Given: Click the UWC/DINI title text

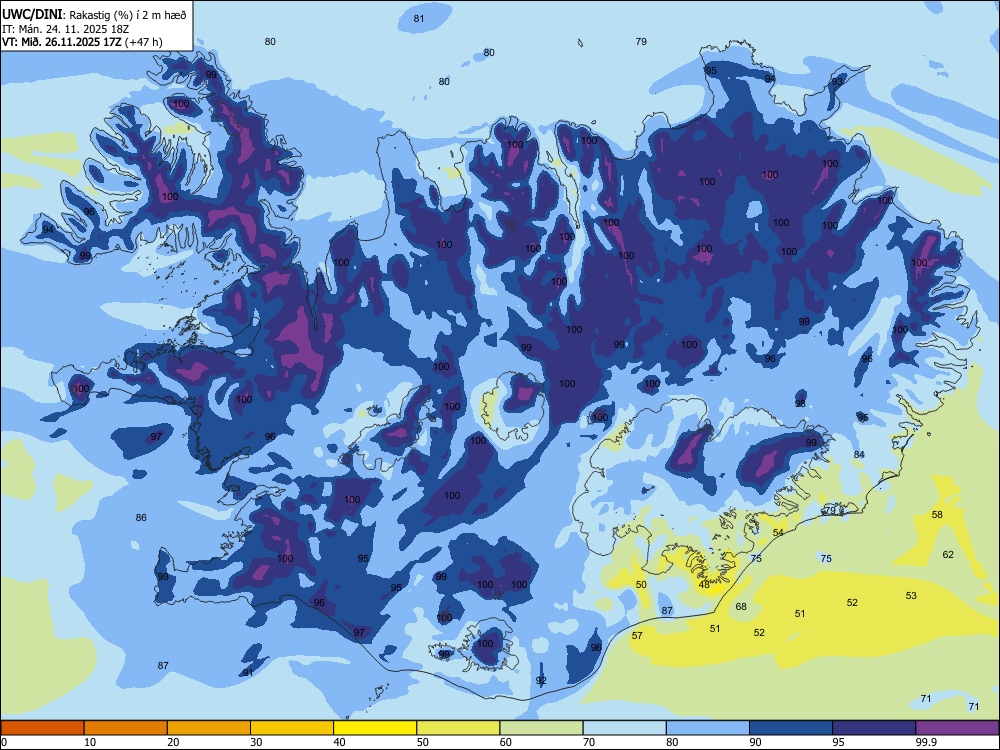Looking at the screenshot, I should coord(32,15).
